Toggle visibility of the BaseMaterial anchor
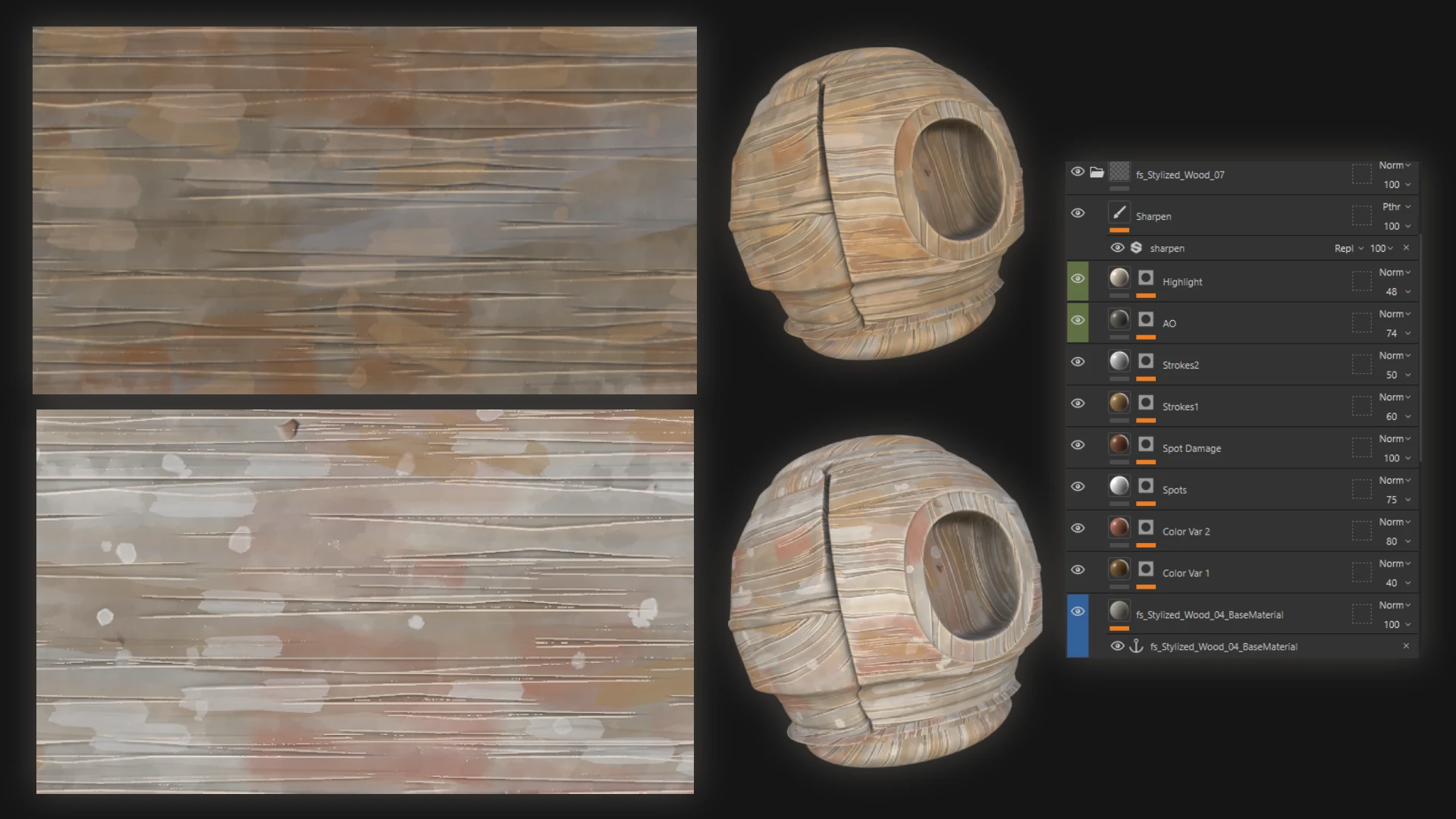This screenshot has width=1456, height=819. 1117,646
